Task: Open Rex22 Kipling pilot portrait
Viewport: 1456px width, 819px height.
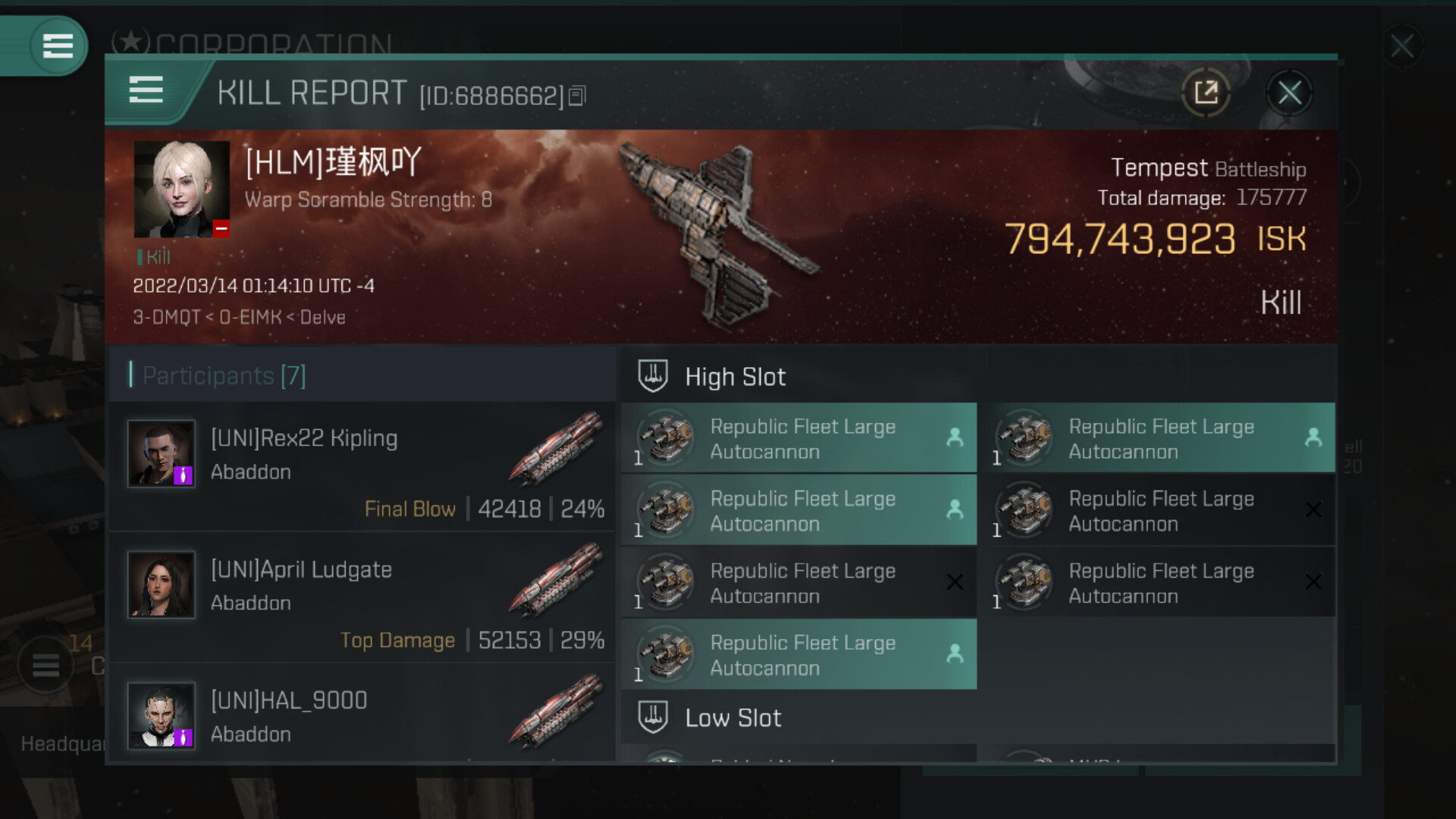Action: (x=162, y=453)
